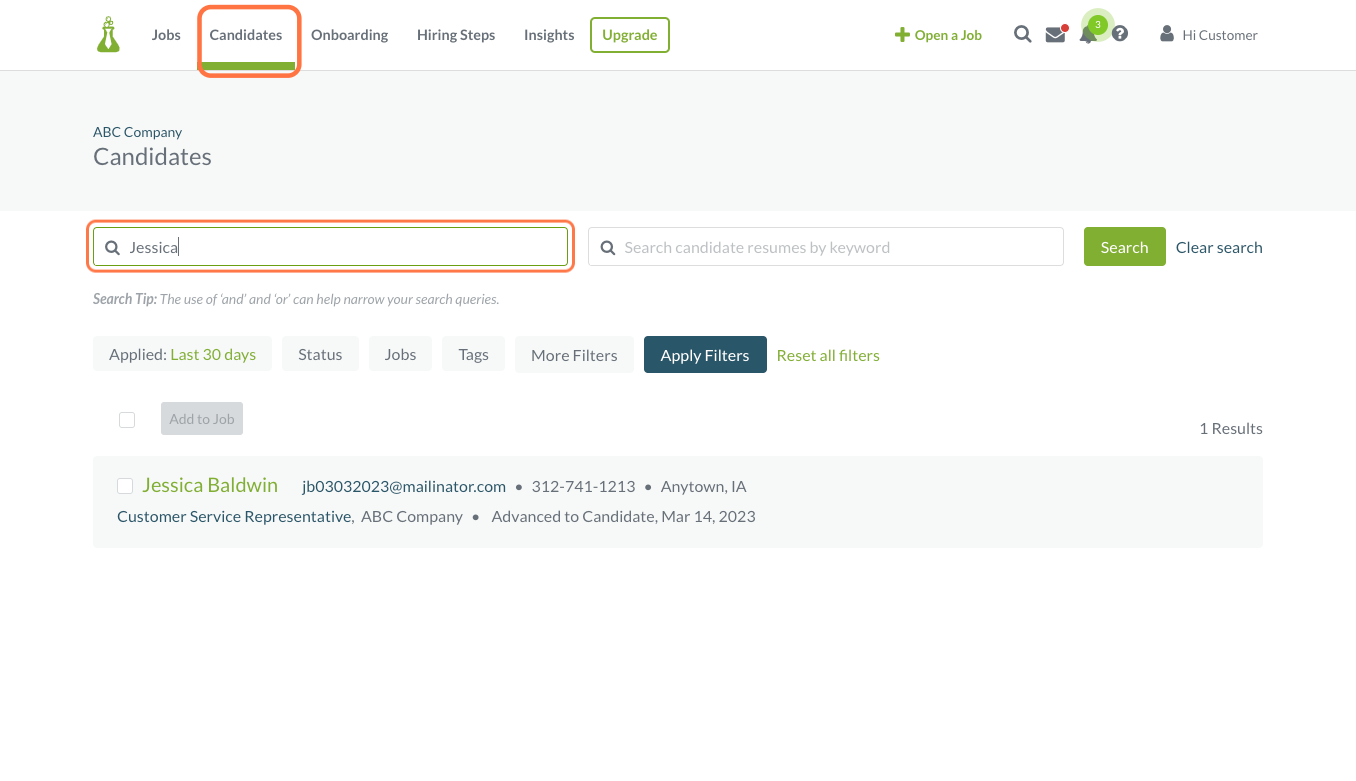Open the help question mark icon
The image size is (1356, 781).
[x=1120, y=34]
